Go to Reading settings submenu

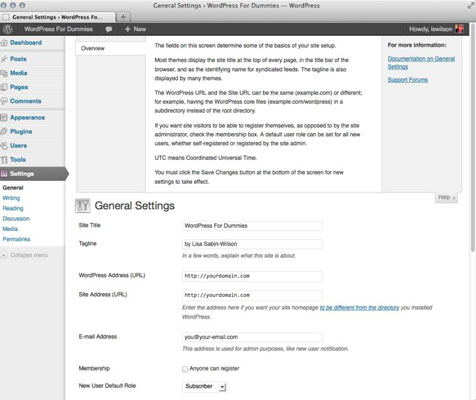13,208
